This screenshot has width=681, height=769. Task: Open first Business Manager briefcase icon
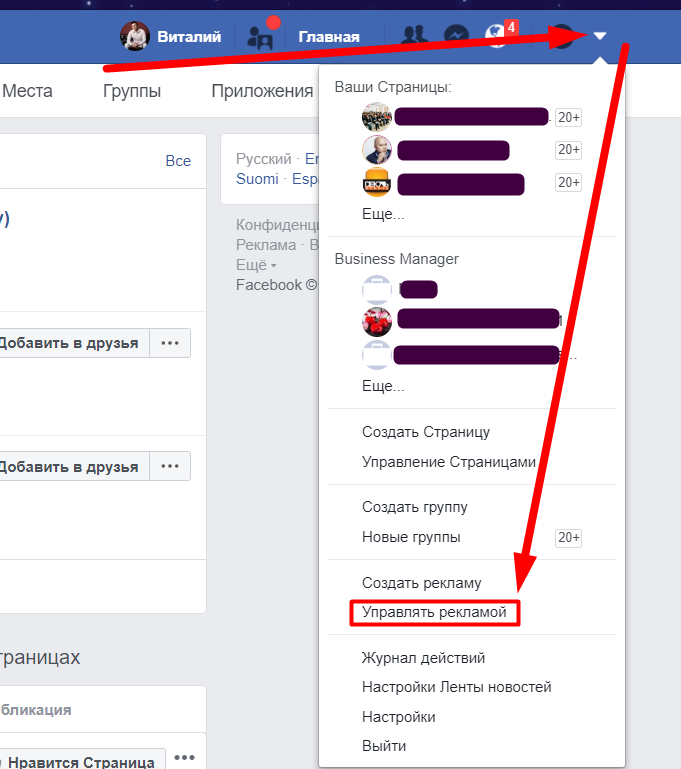coord(377,289)
